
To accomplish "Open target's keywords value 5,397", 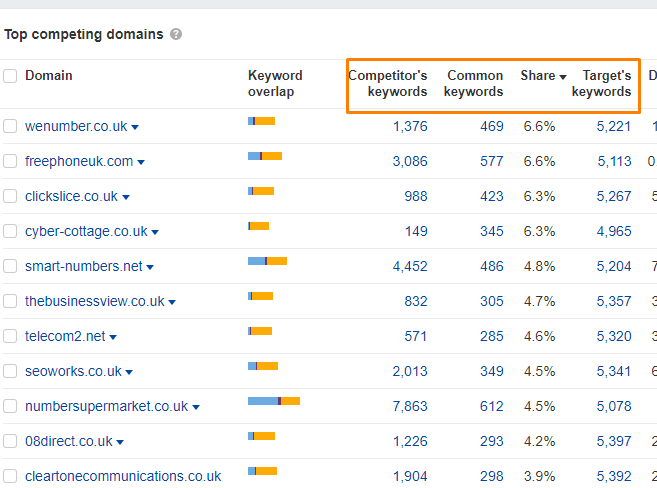I will tap(614, 441).
